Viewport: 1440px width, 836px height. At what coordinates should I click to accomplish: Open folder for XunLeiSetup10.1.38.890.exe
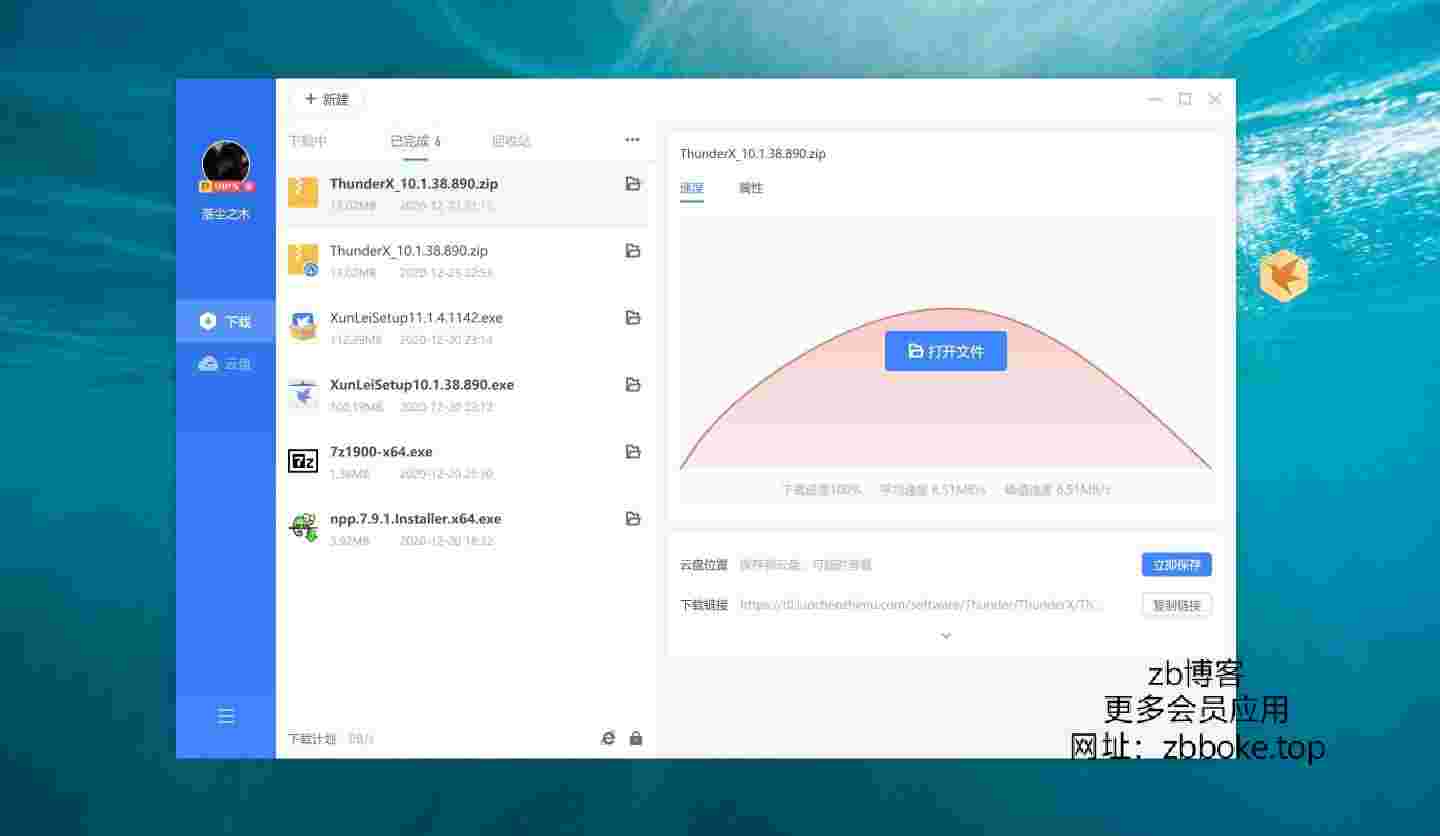pyautogui.click(x=633, y=385)
